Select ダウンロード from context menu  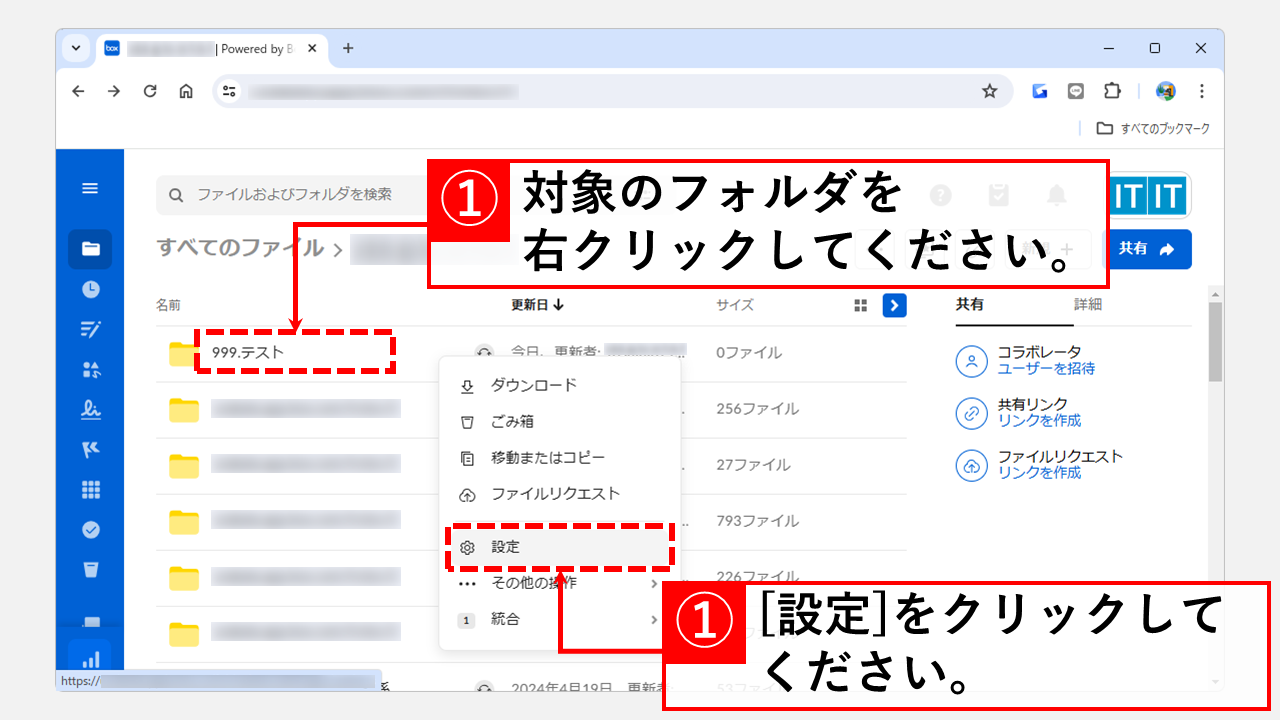(x=560, y=386)
